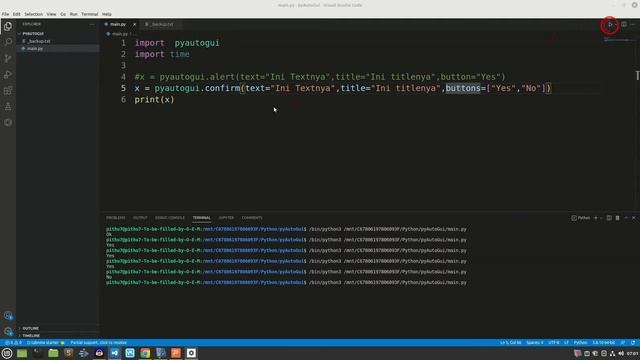
Task: Select the Python terminal shell label
Action: pos(581,218)
